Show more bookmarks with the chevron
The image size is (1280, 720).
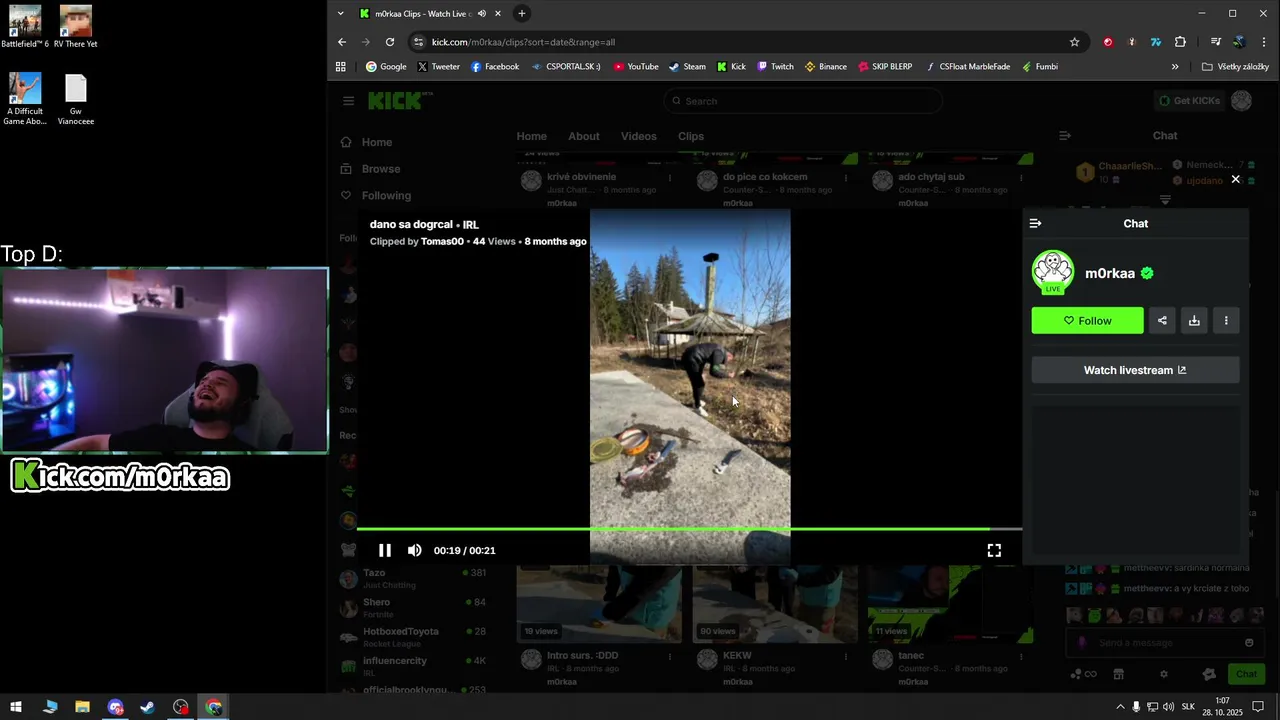coord(1175,67)
